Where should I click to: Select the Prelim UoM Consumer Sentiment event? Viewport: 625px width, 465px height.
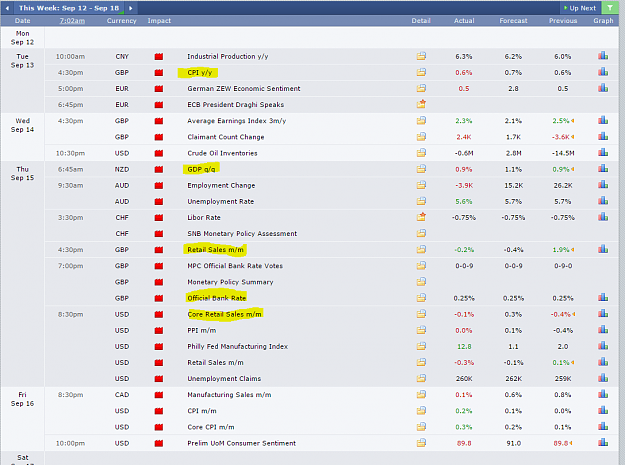242,443
